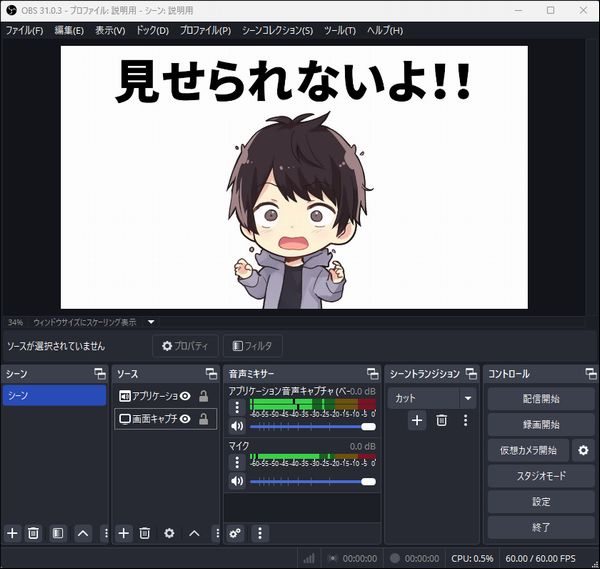Screen dimensions: 600x569
Task: Open the シーンコレクション(S) menu
Action: point(277,31)
